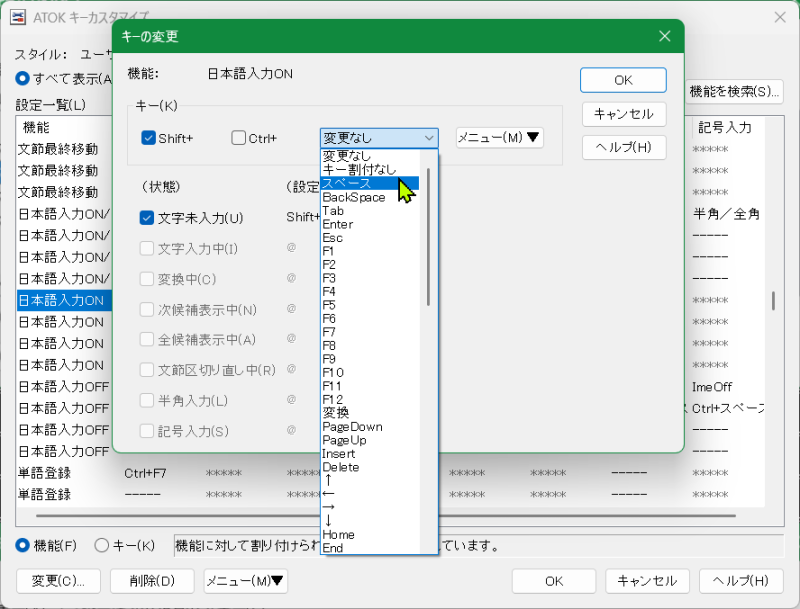The image size is (800, 609).
Task: Pick F12 from the key list
Action: 370,399
